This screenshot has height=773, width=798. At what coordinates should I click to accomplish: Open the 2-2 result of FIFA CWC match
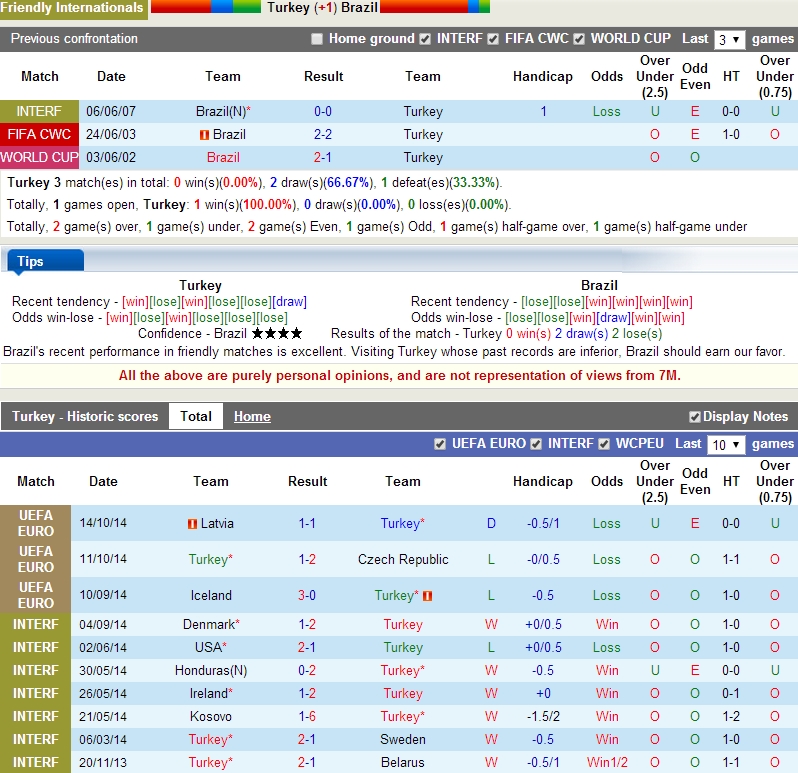tap(323, 134)
